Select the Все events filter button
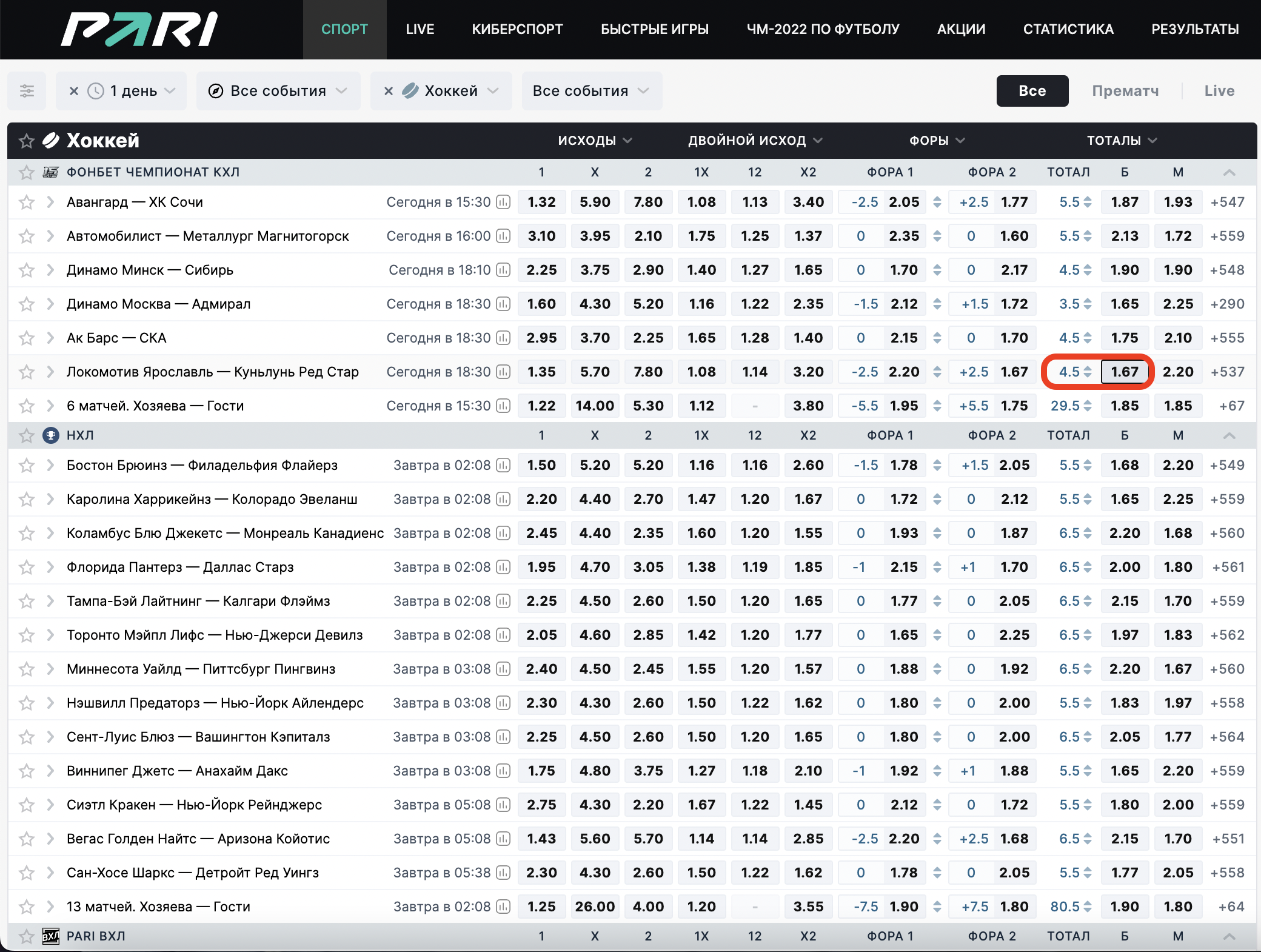 pos(1032,91)
